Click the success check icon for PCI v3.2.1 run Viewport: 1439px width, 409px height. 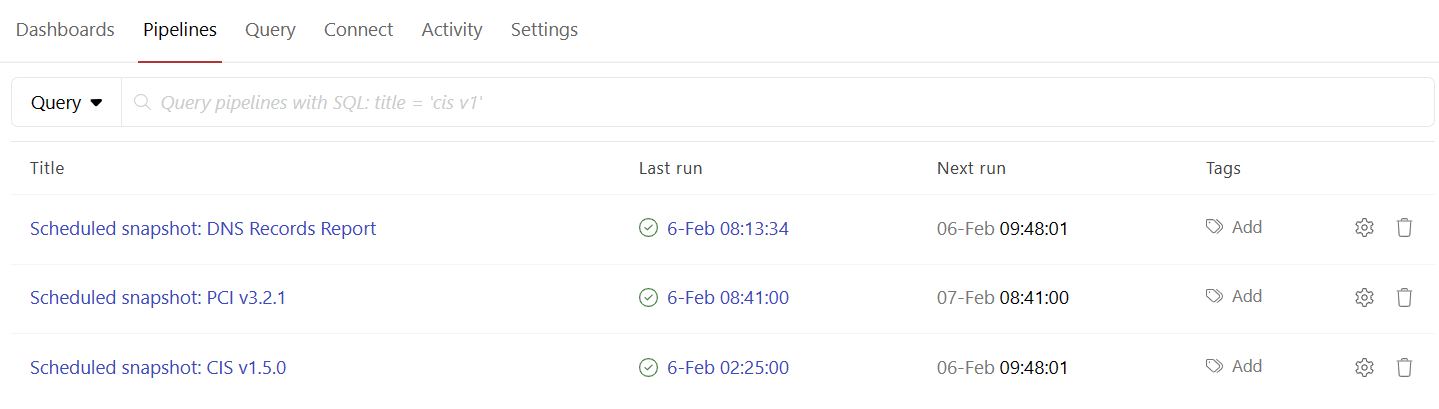648,297
